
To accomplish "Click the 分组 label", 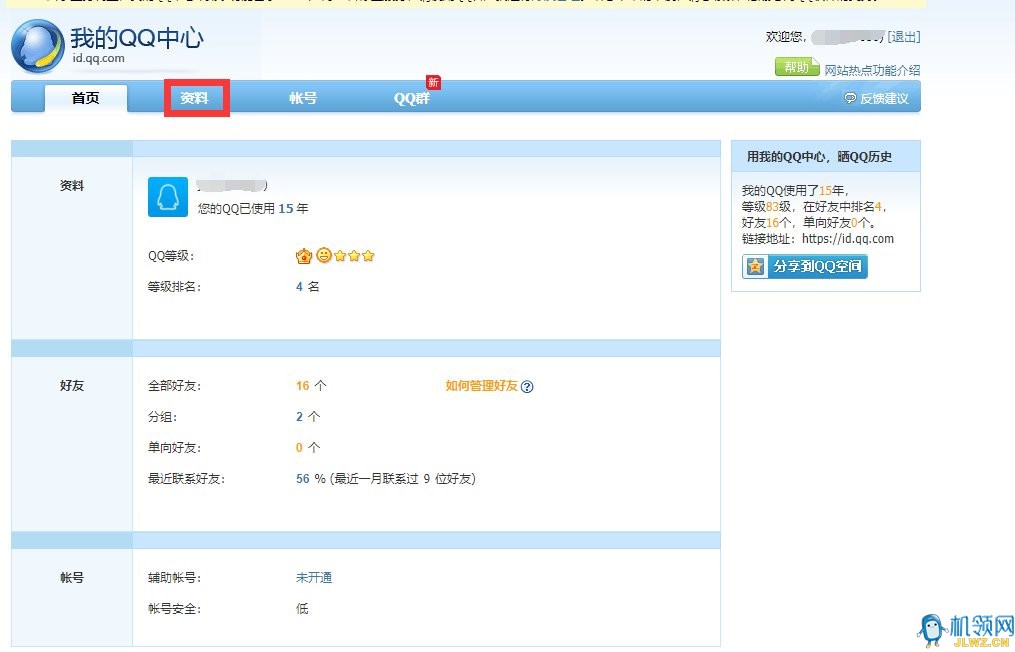I will click(x=162, y=417).
